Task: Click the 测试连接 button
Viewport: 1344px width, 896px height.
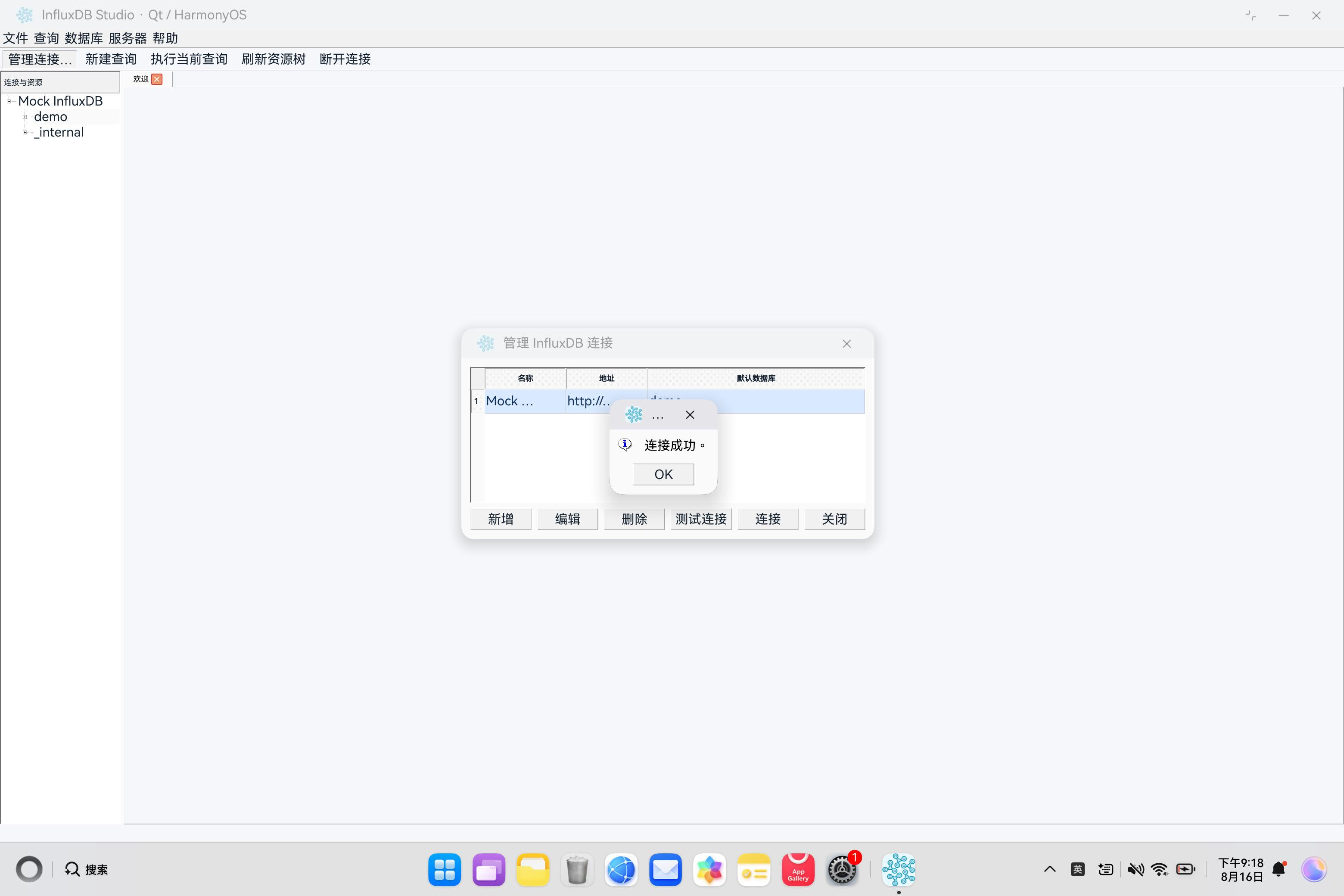Action: click(701, 519)
